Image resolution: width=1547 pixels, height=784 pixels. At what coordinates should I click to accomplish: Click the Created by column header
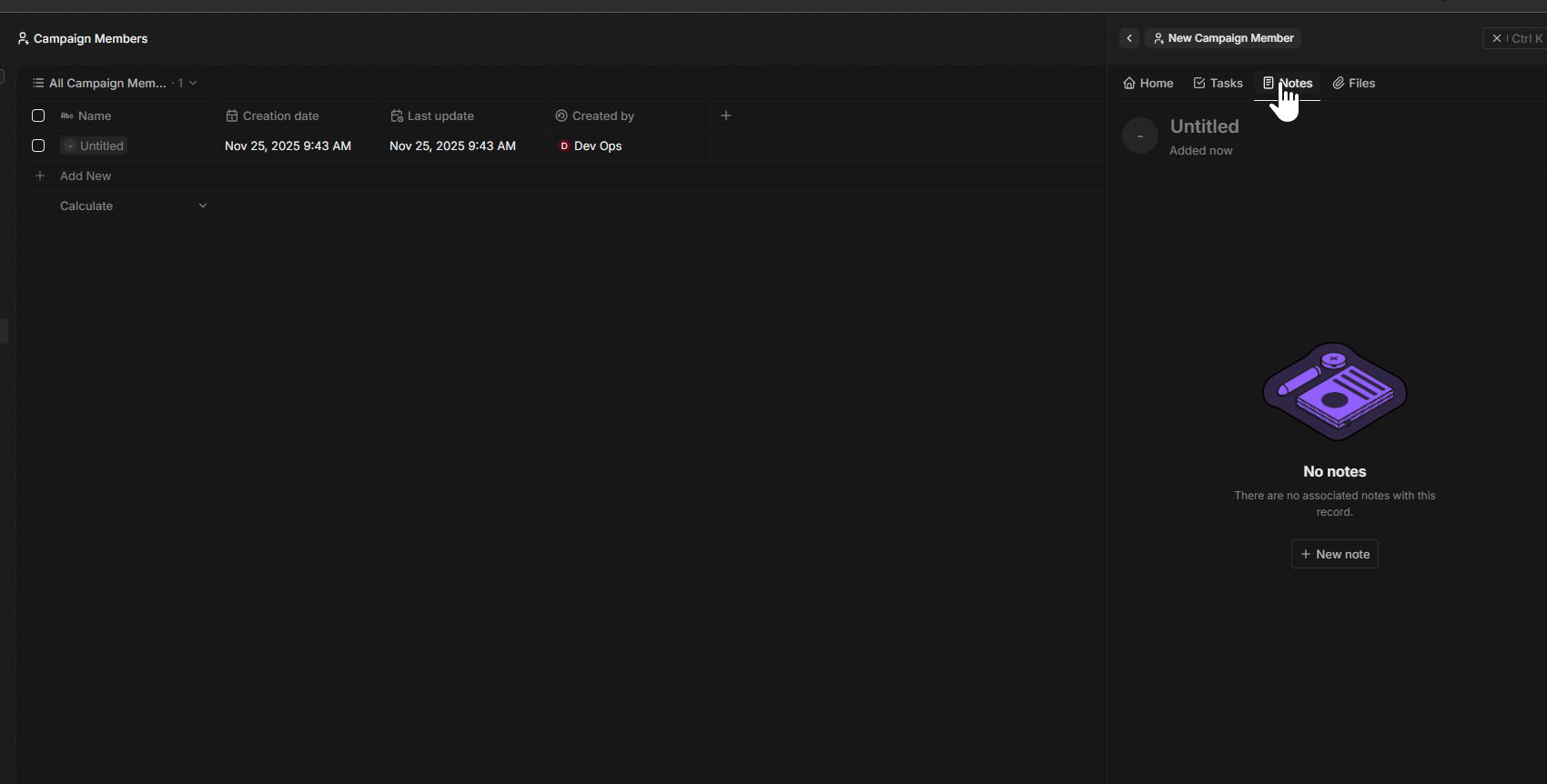click(x=629, y=116)
